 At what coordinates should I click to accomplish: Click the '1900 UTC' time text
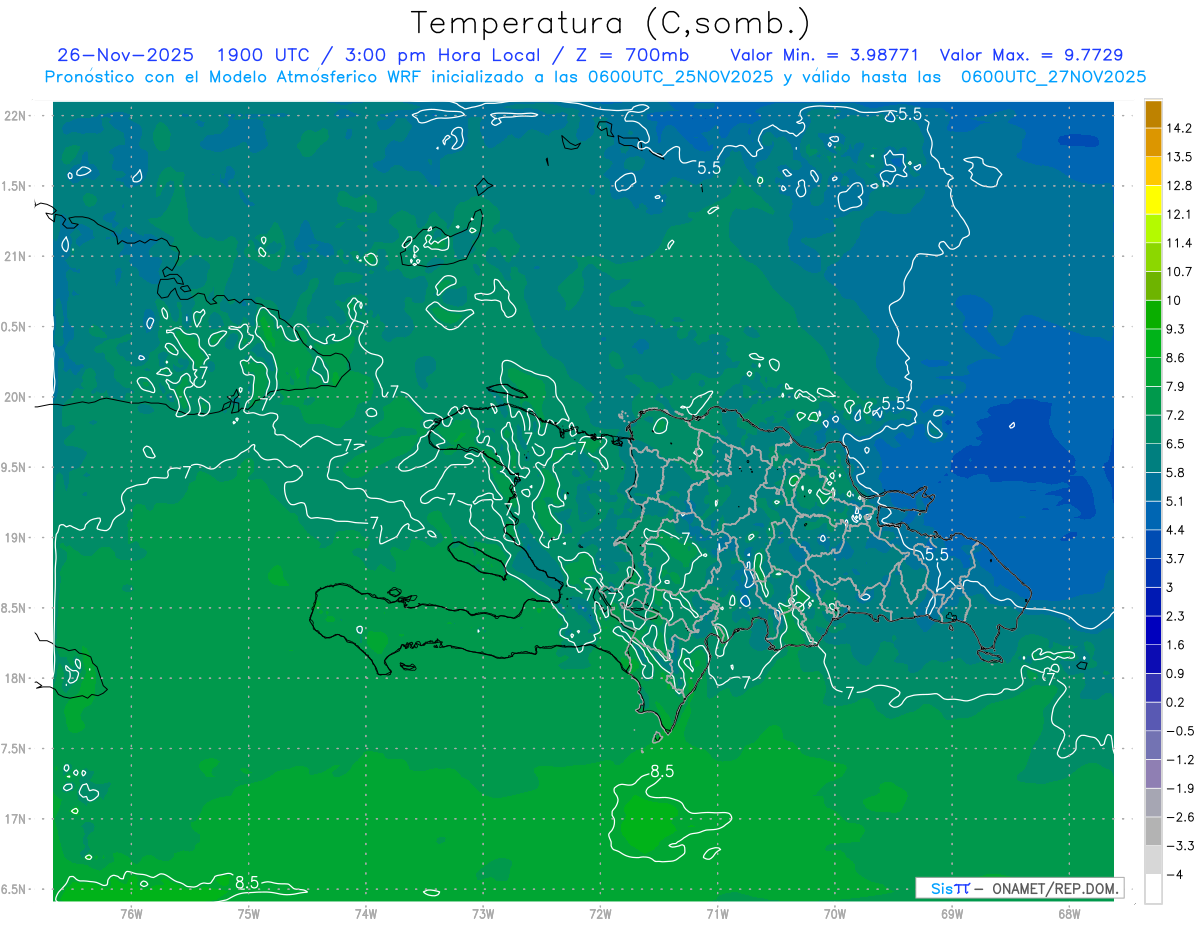click(263, 54)
